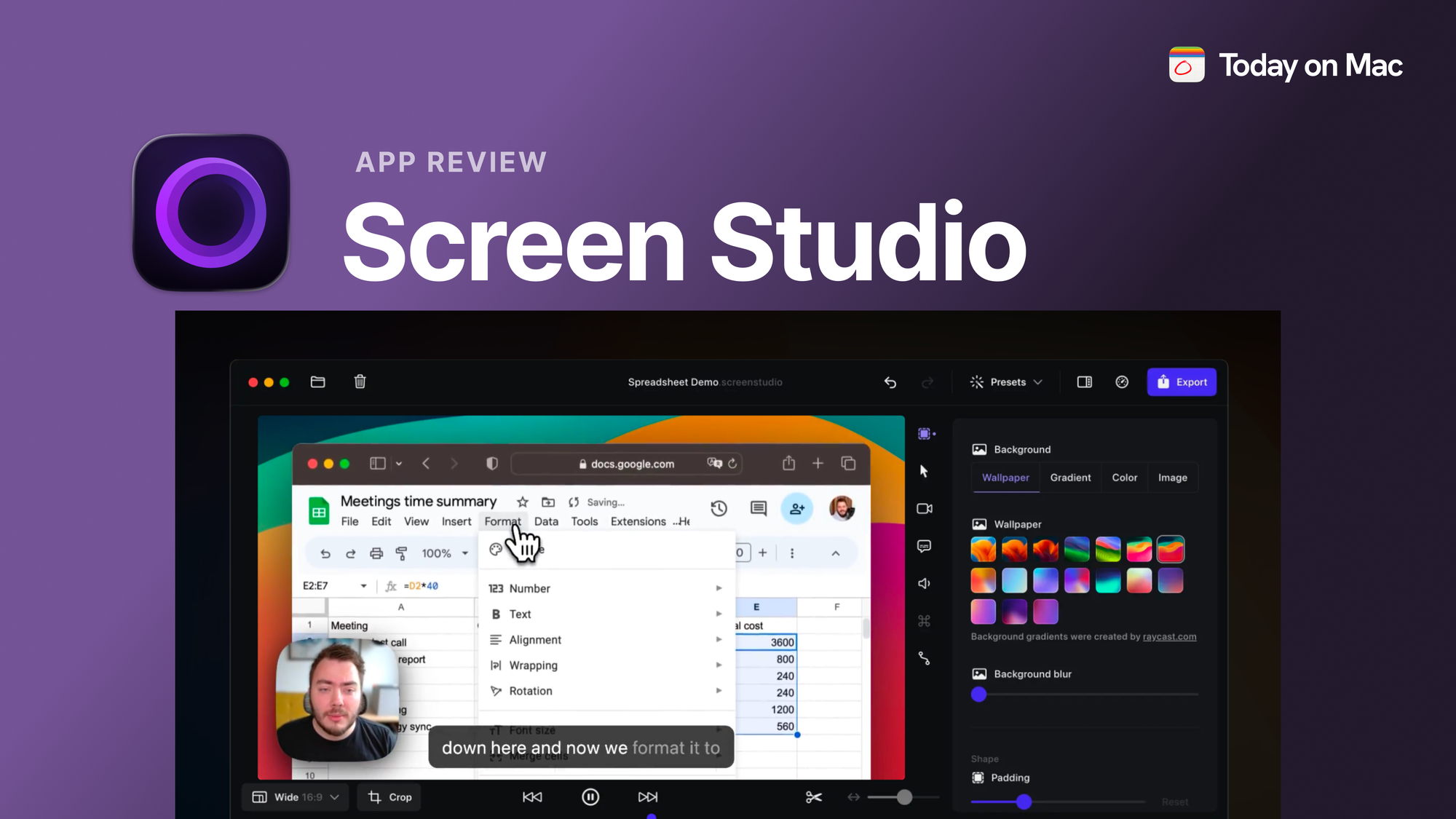1456x819 pixels.
Task: Open the camera settings panel
Action: pos(924,508)
